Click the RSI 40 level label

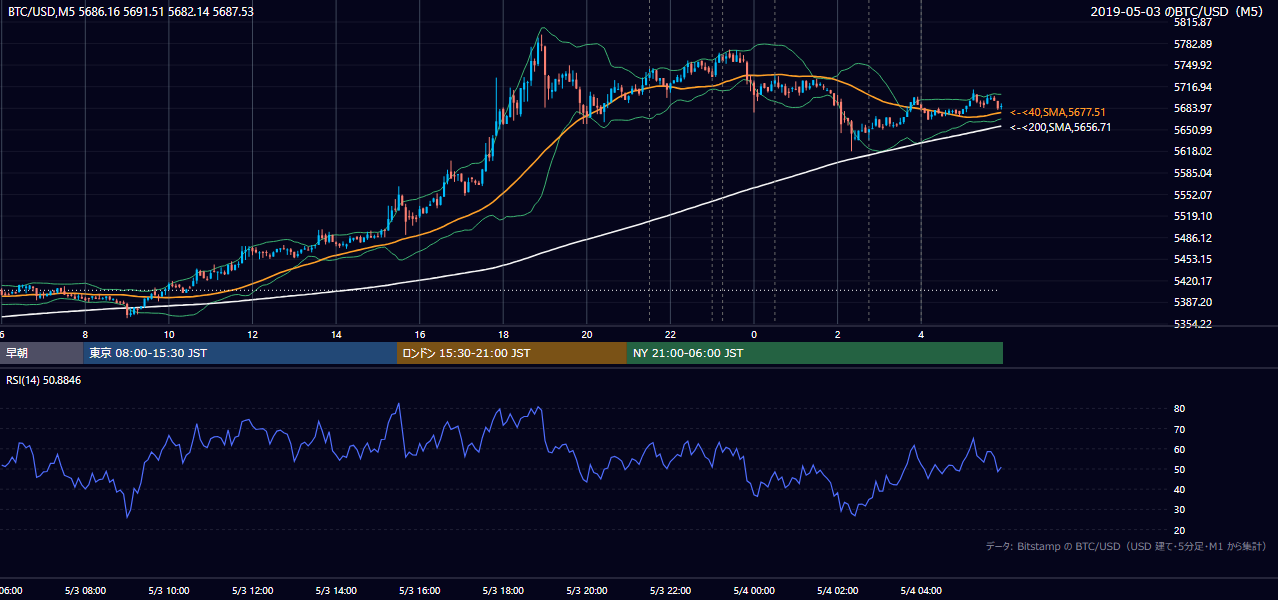pyautogui.click(x=1179, y=489)
